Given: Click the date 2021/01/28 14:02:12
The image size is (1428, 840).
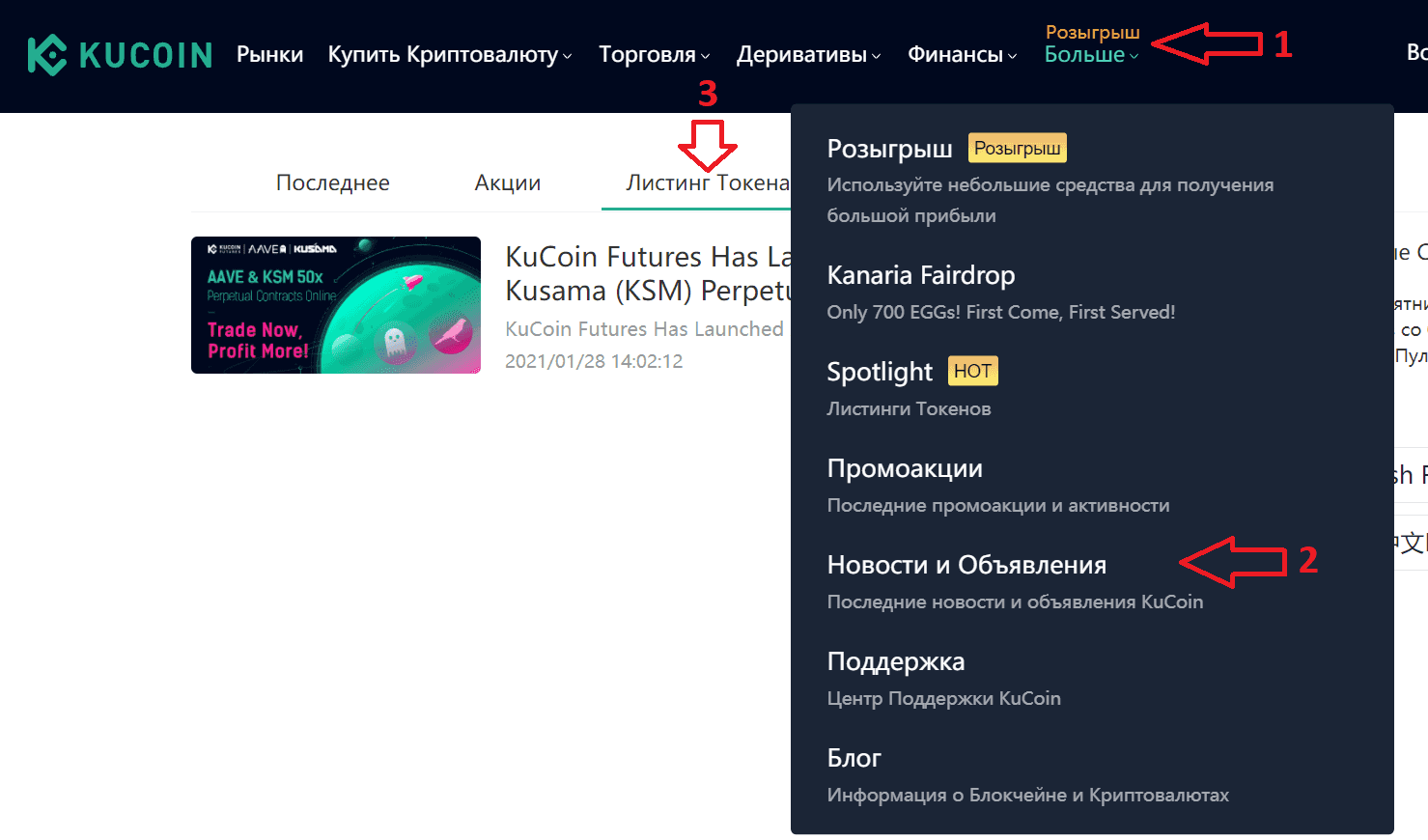Looking at the screenshot, I should click(x=594, y=361).
